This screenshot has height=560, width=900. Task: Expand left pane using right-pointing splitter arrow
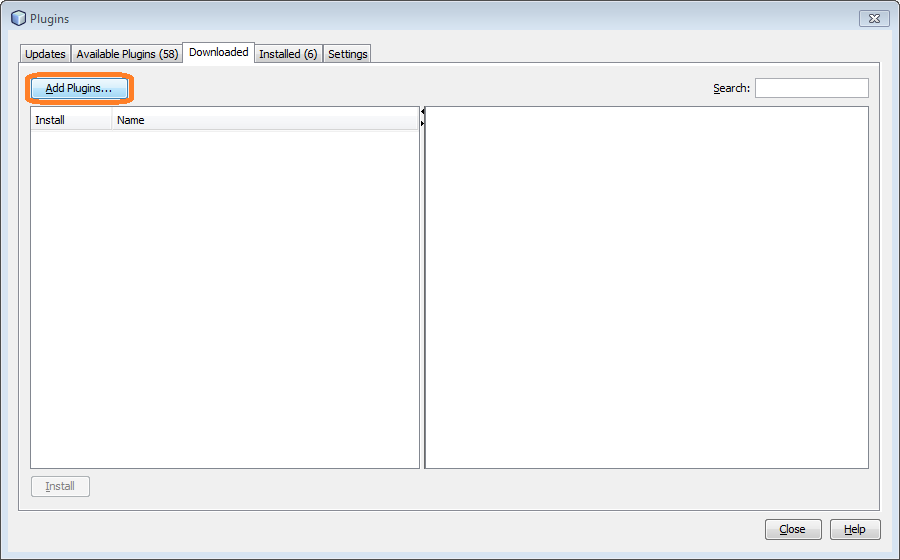point(422,123)
